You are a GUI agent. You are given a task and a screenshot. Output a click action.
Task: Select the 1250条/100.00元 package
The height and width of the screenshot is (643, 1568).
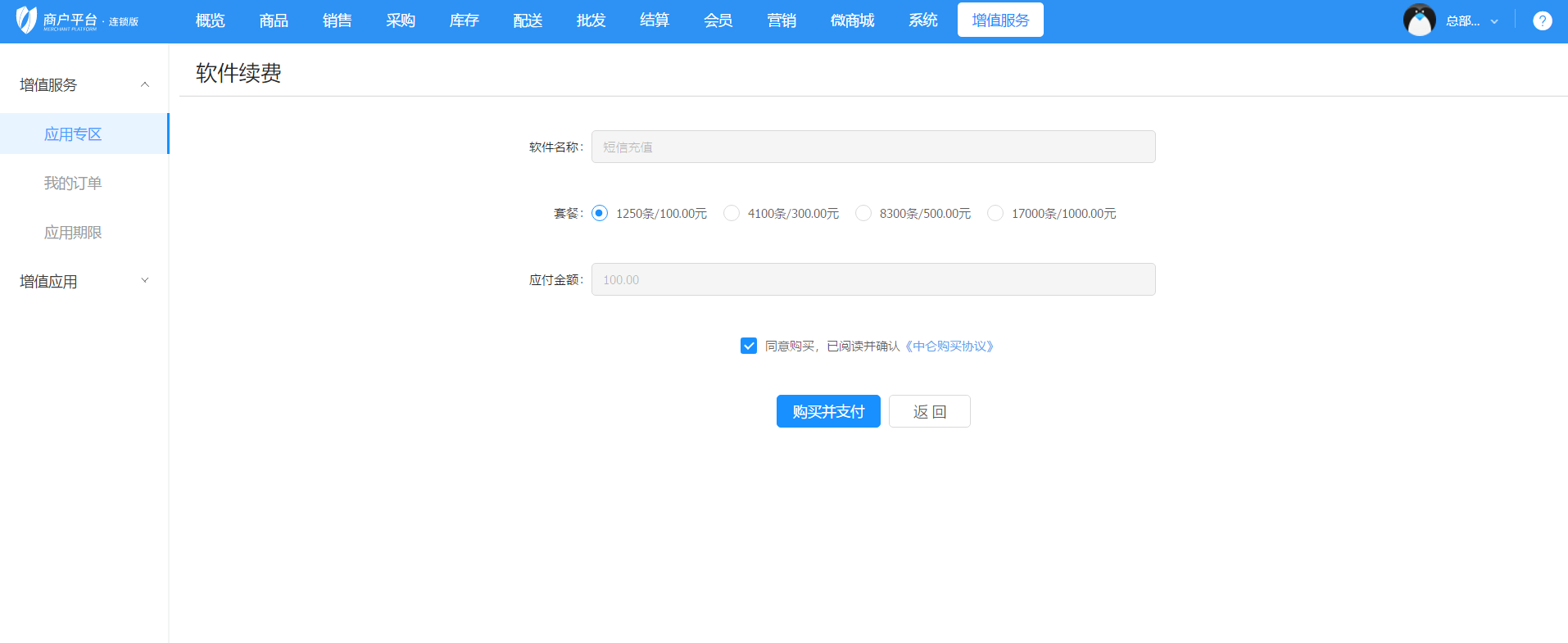click(x=600, y=214)
